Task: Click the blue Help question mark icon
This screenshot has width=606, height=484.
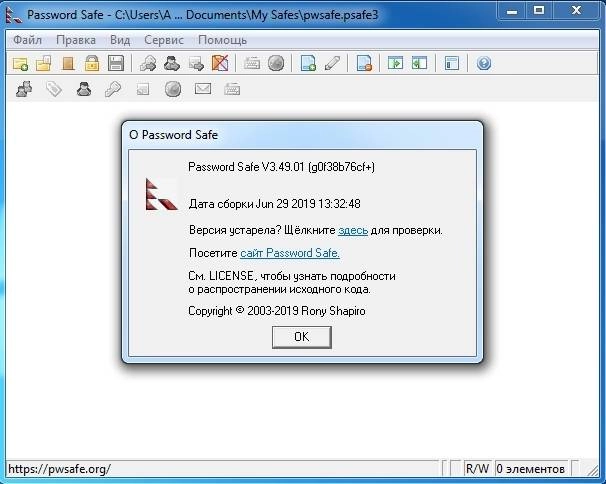Action: tap(484, 63)
